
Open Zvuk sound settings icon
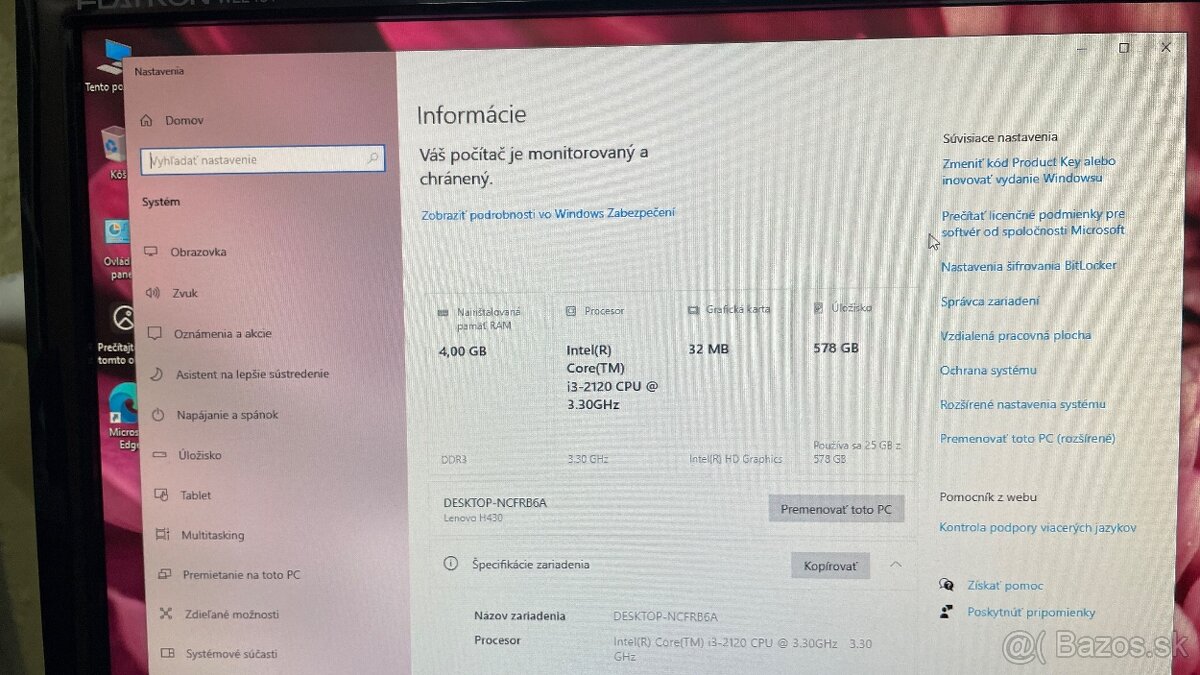[153, 293]
